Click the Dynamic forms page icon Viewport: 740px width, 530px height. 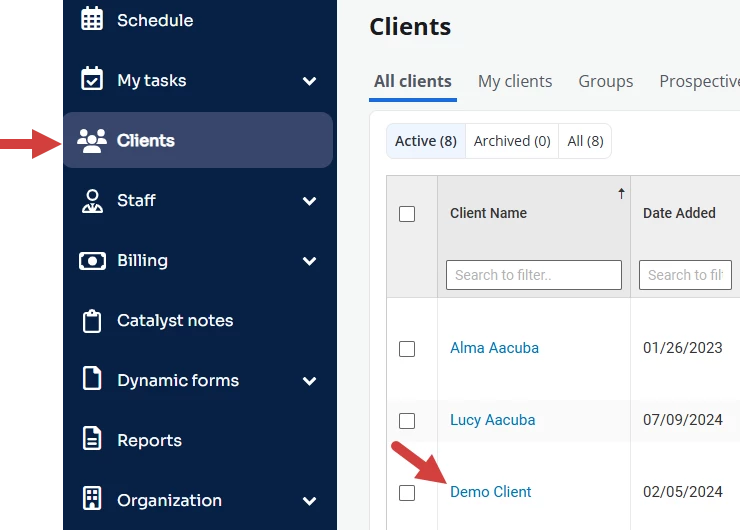tap(92, 378)
